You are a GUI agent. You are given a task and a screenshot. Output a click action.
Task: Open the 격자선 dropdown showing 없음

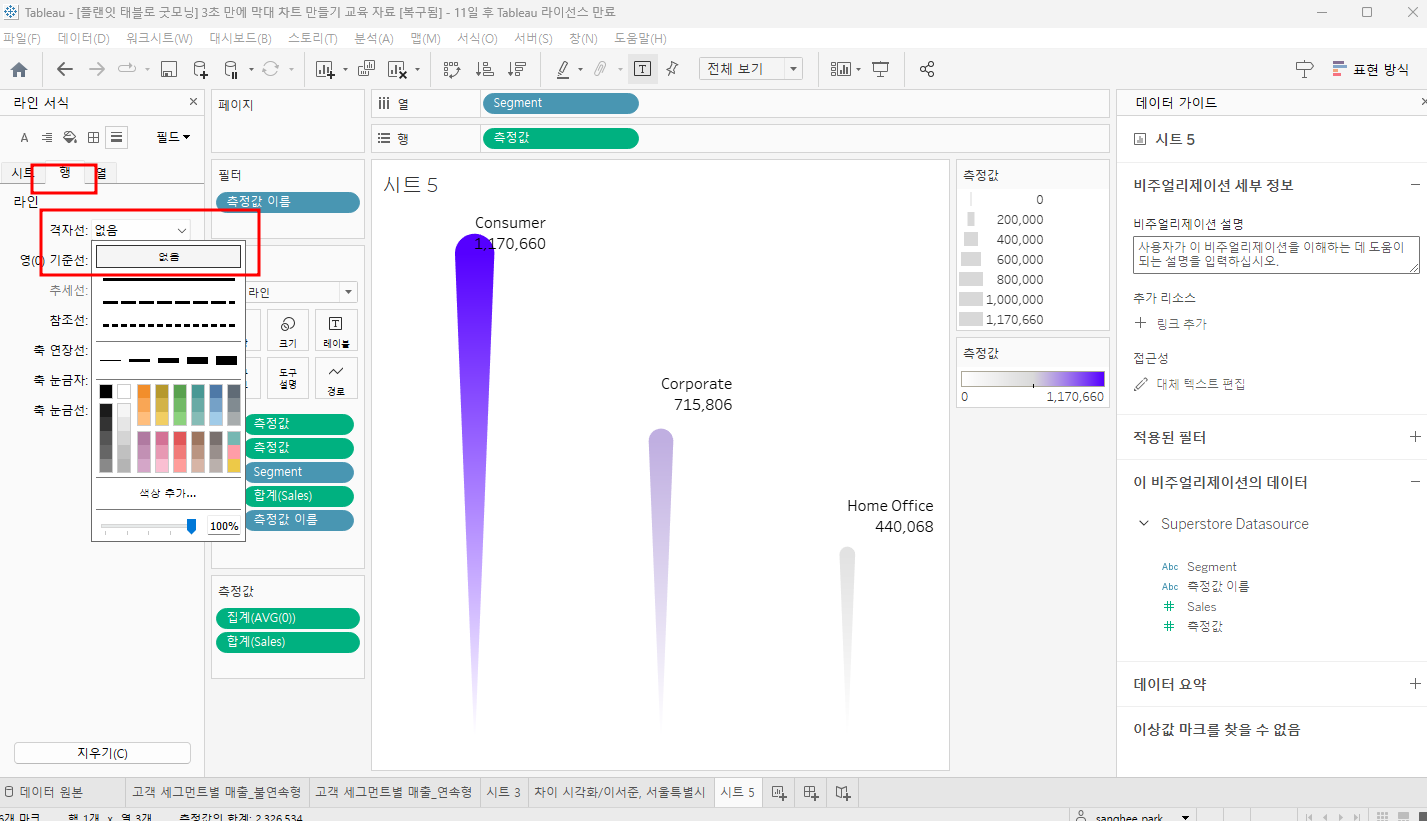click(x=140, y=230)
